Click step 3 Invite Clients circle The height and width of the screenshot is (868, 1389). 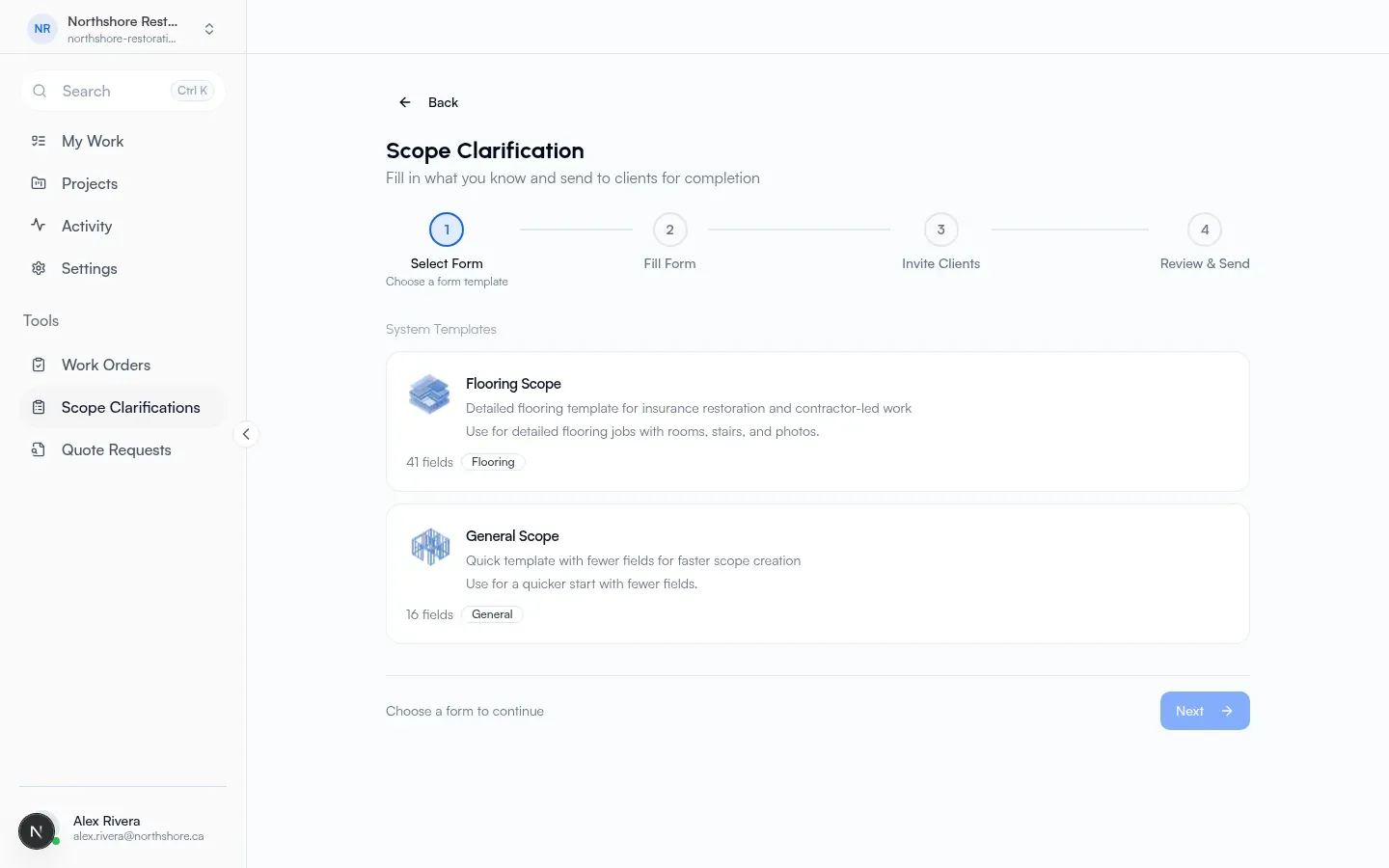(x=940, y=230)
